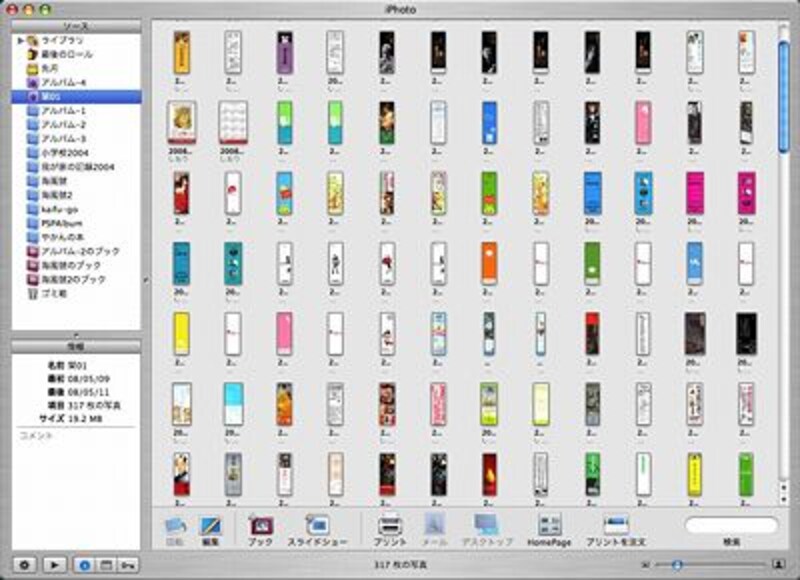800x580 pixels.
Task: Expand the ライブラリ disclosure triangle
Action: click(x=20, y=40)
